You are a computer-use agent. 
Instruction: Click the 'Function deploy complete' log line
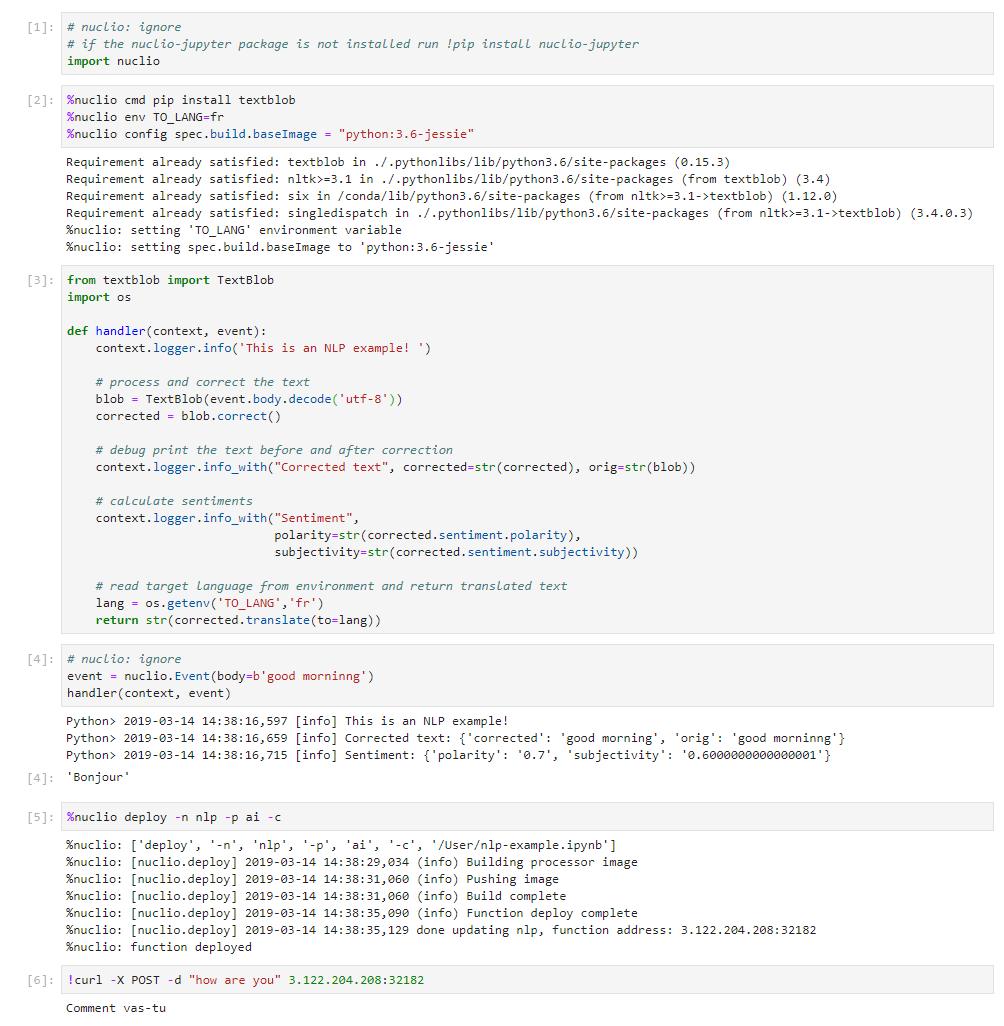[351, 913]
